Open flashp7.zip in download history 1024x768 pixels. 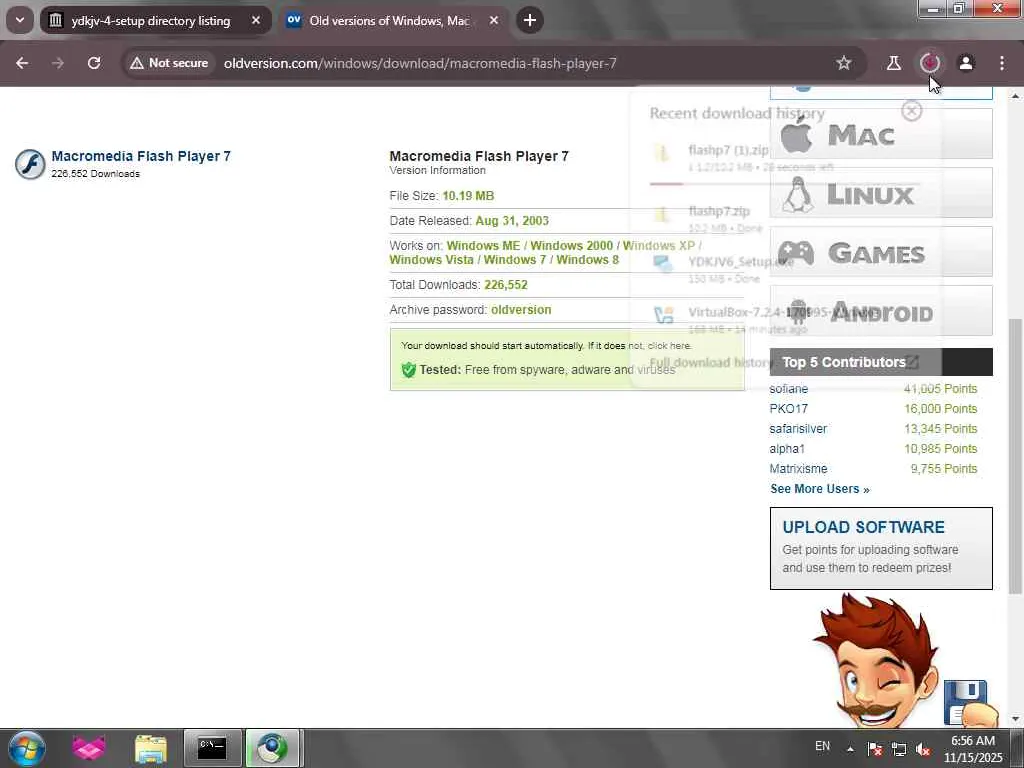pyautogui.click(x=784, y=219)
